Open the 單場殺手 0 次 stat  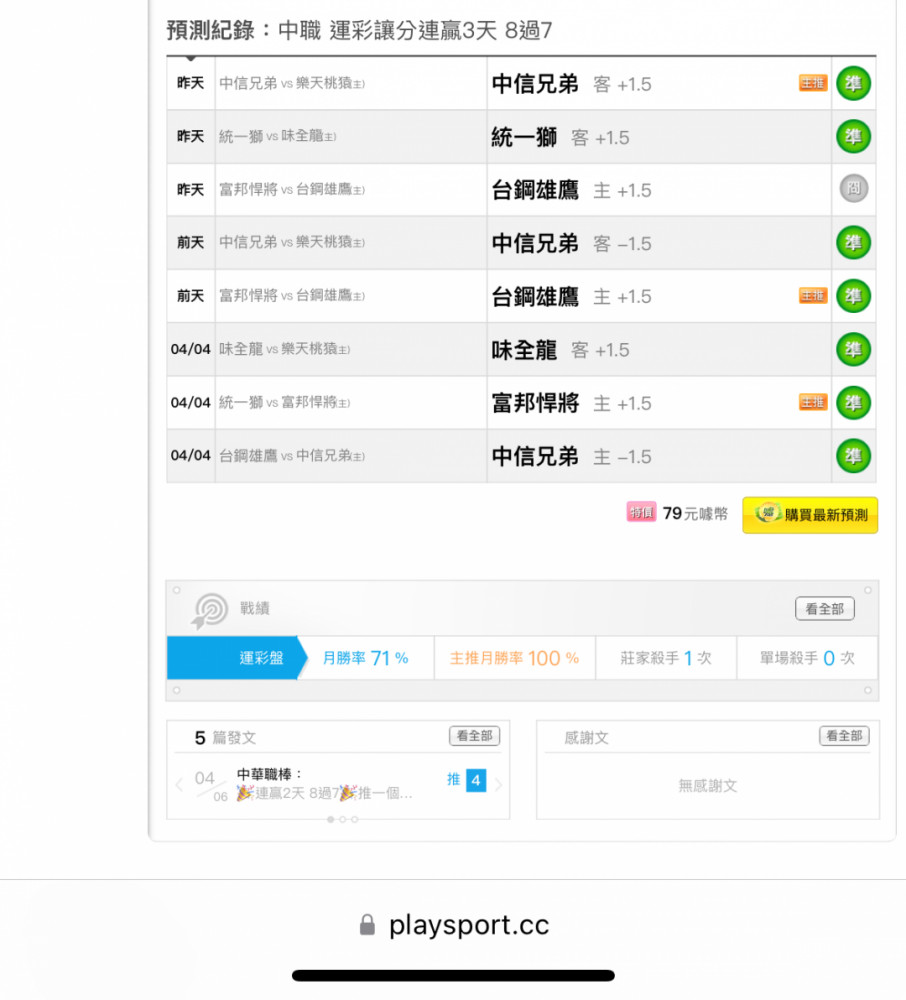807,658
